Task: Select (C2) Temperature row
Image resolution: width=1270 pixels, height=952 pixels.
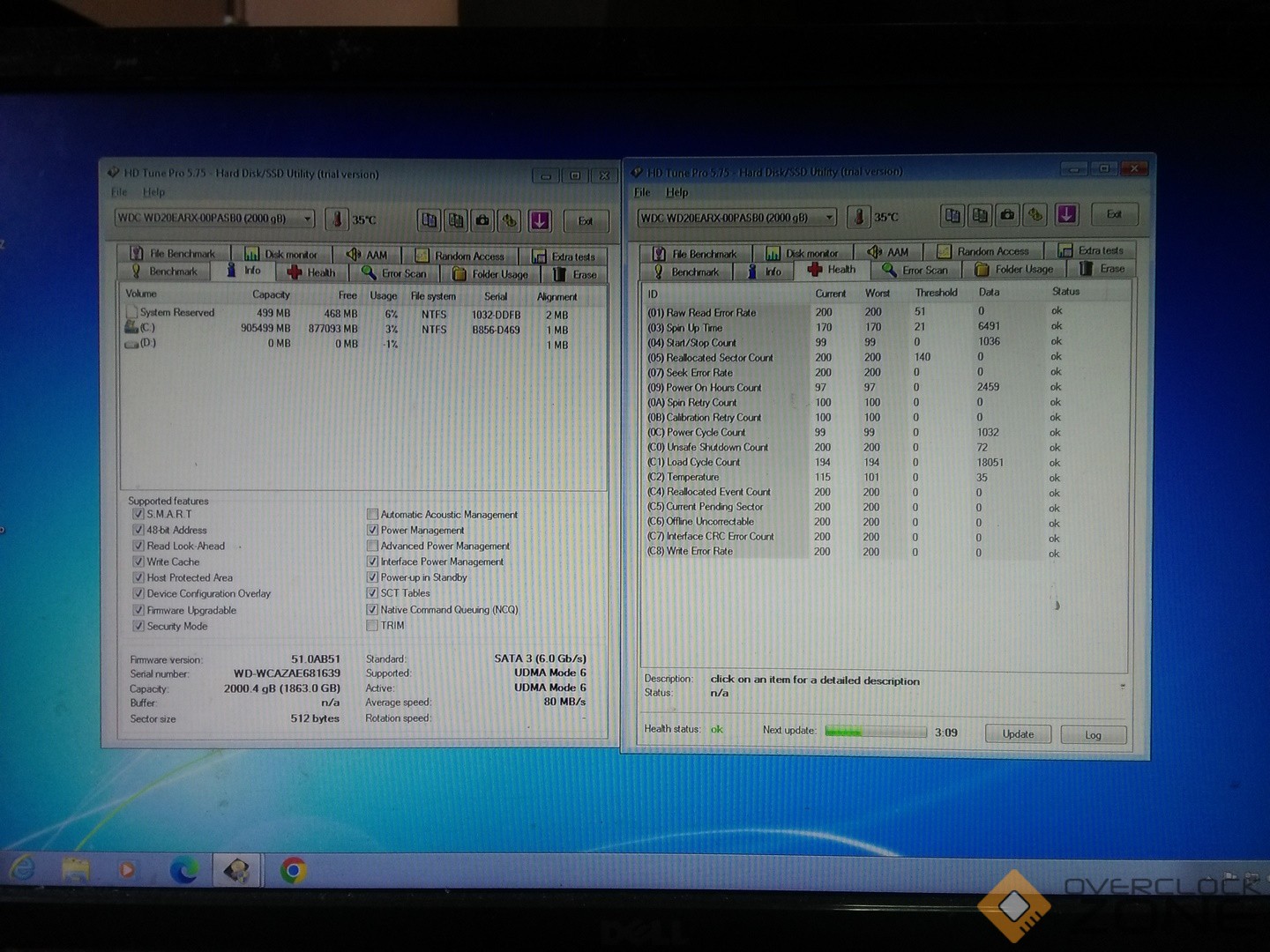Action: pos(885,477)
